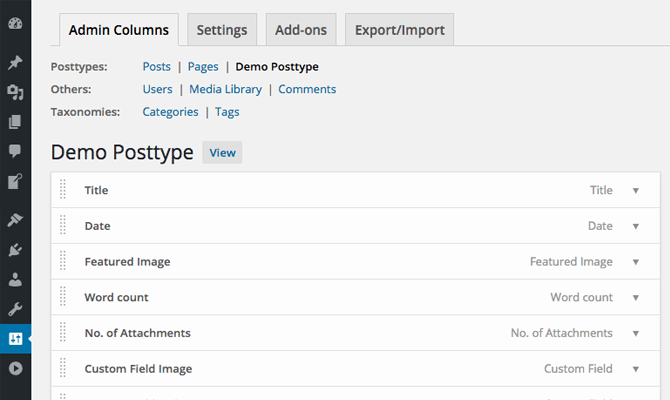Select the Admin Columns tab
The width and height of the screenshot is (670, 400).
(x=119, y=30)
